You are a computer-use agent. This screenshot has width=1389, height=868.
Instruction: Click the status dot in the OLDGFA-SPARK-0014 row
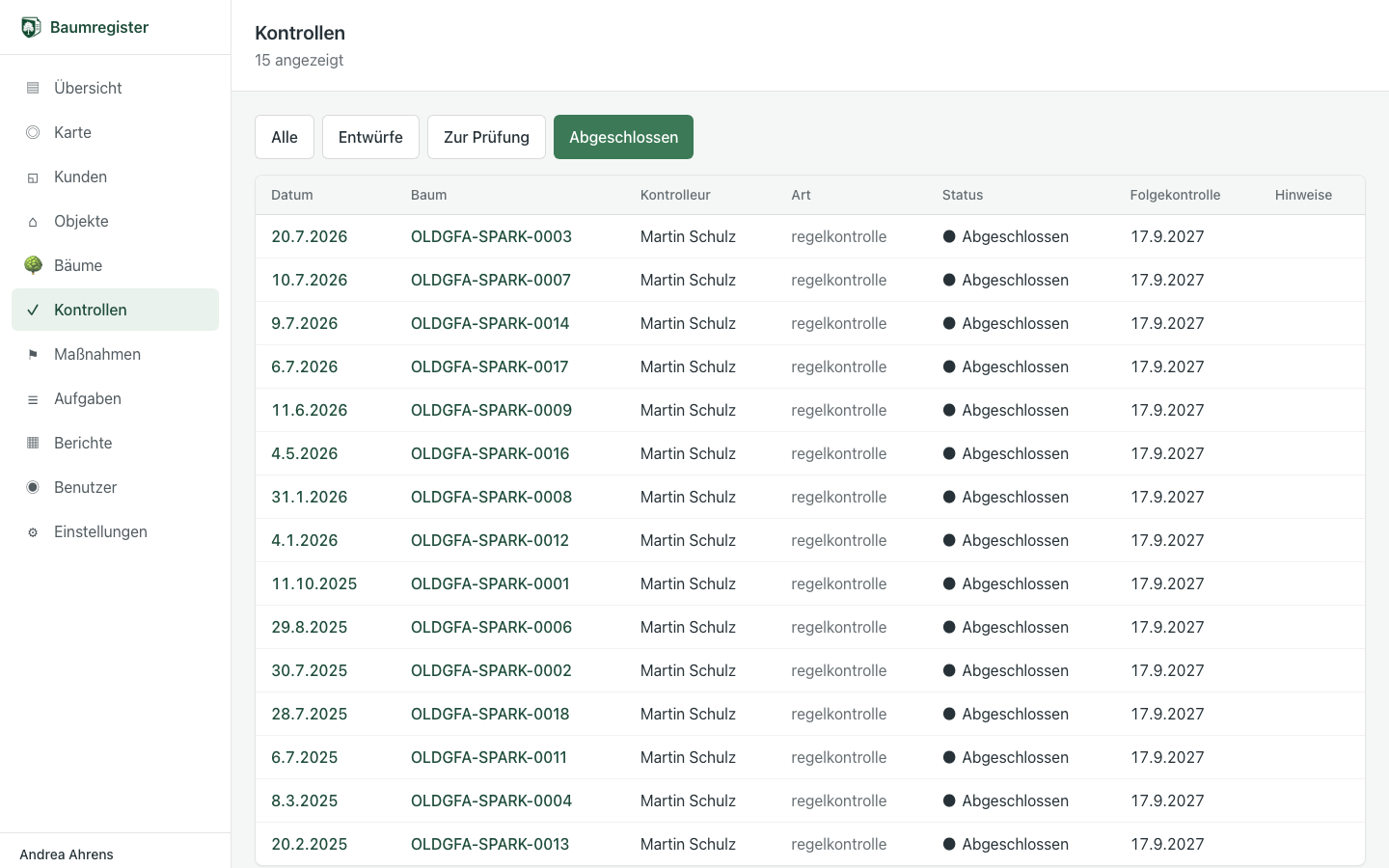coord(949,323)
